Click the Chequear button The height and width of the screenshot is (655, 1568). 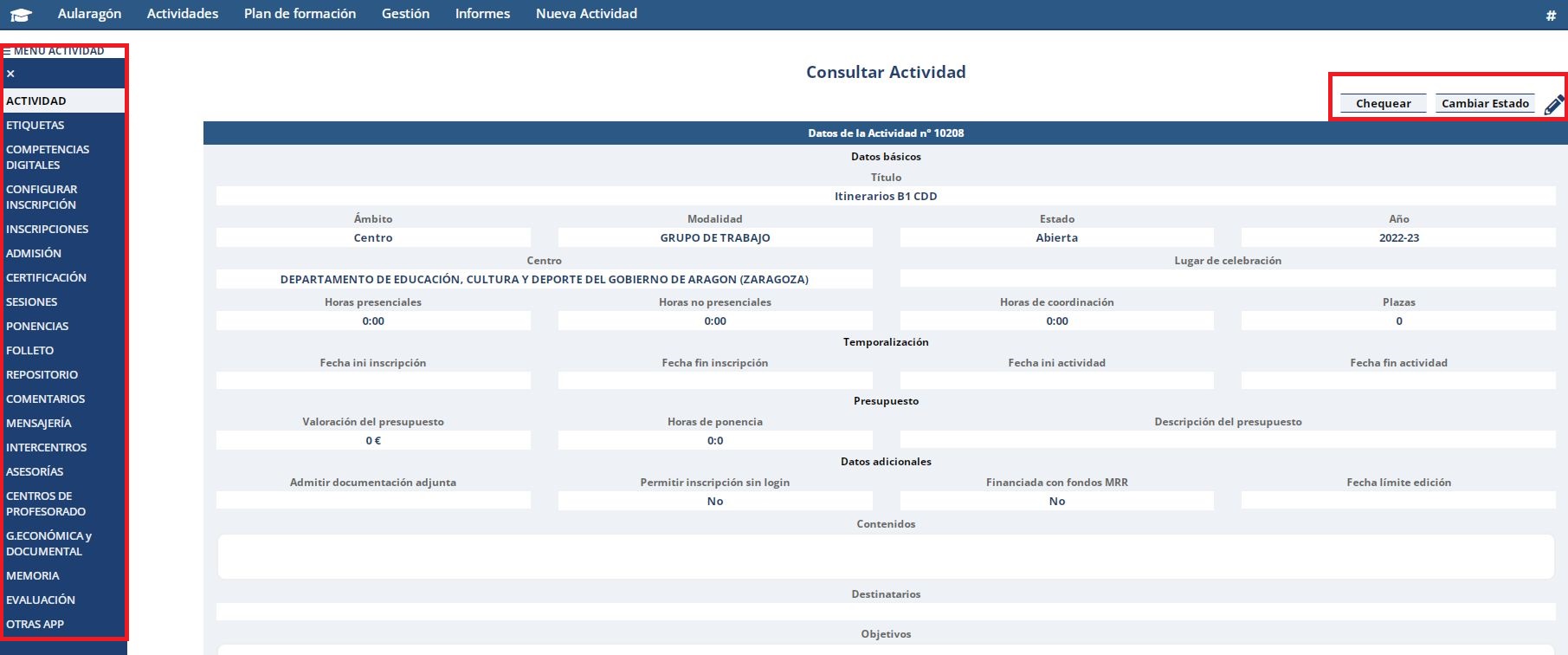coord(1383,103)
